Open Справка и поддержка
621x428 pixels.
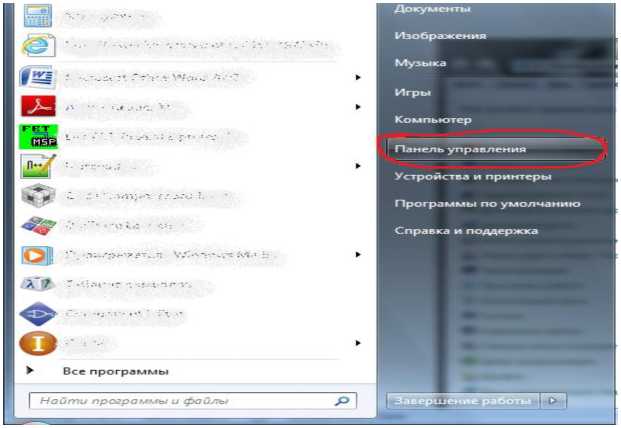click(466, 231)
